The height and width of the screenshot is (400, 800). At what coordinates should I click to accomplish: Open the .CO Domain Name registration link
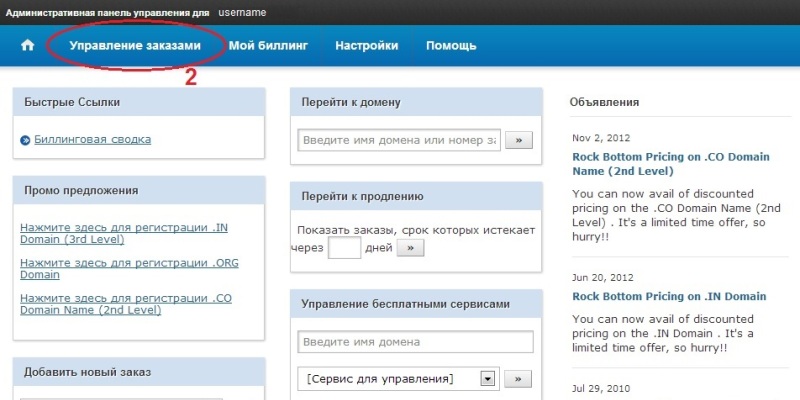pos(126,304)
